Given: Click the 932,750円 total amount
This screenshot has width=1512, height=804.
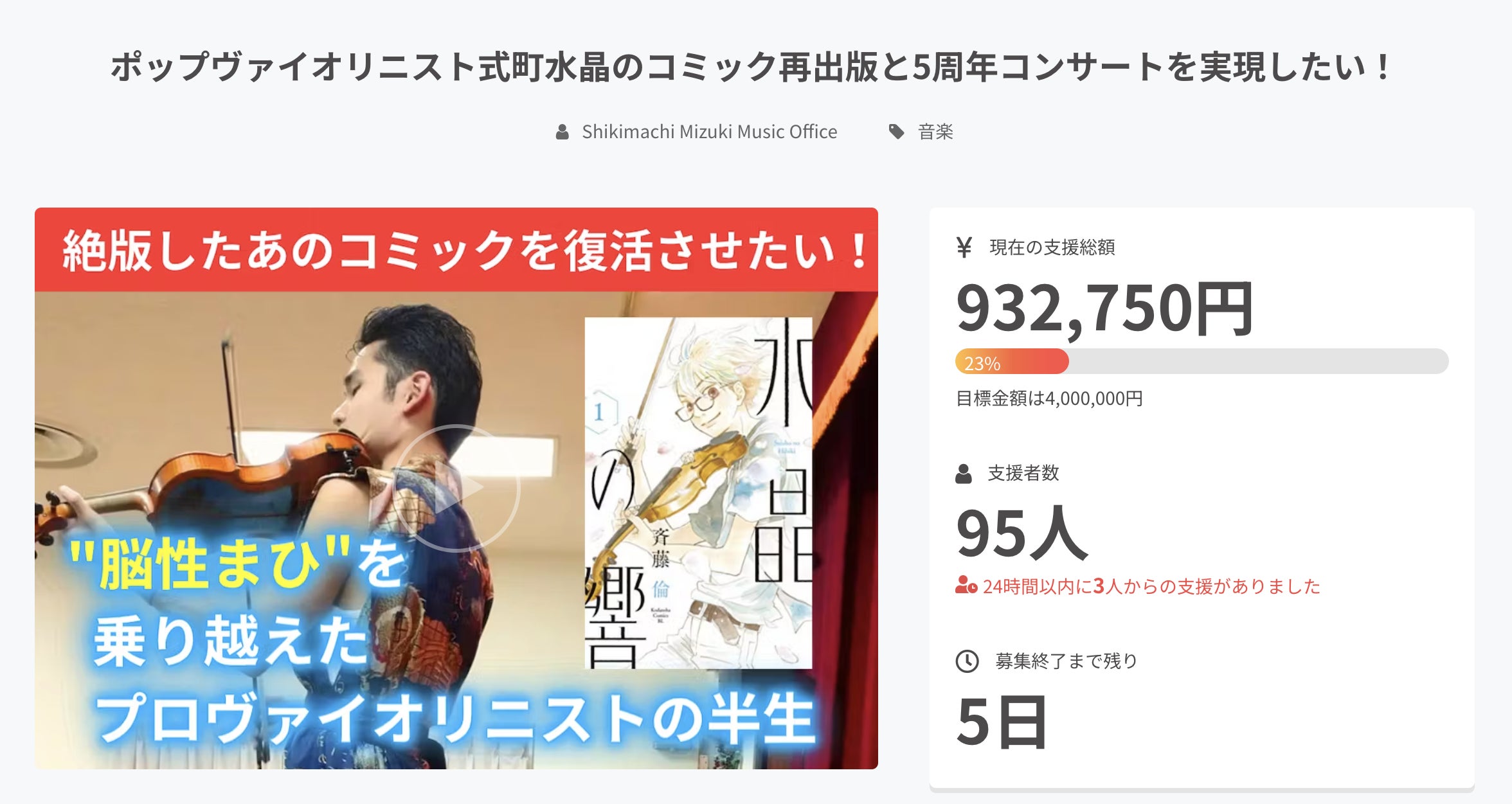Looking at the screenshot, I should tap(1104, 310).
